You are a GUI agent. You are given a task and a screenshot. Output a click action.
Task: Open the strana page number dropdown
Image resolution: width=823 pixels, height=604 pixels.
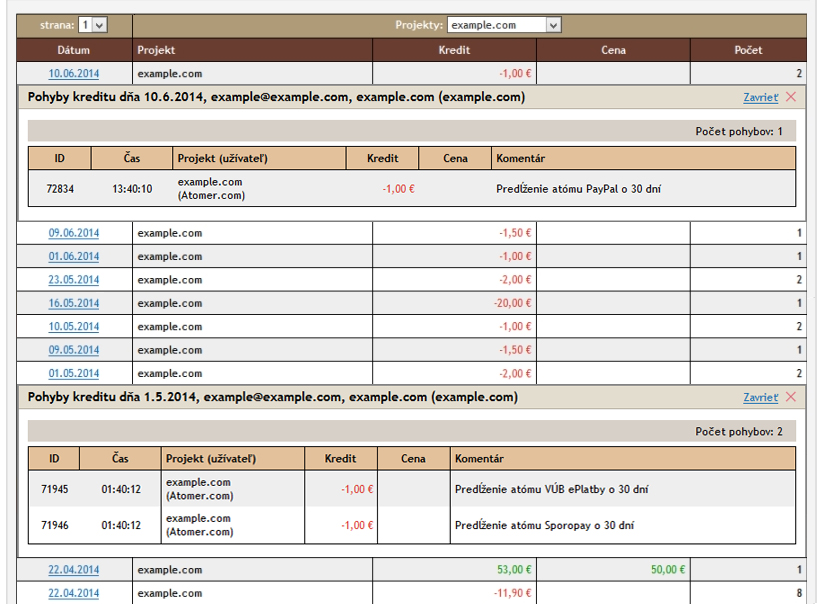tap(92, 25)
